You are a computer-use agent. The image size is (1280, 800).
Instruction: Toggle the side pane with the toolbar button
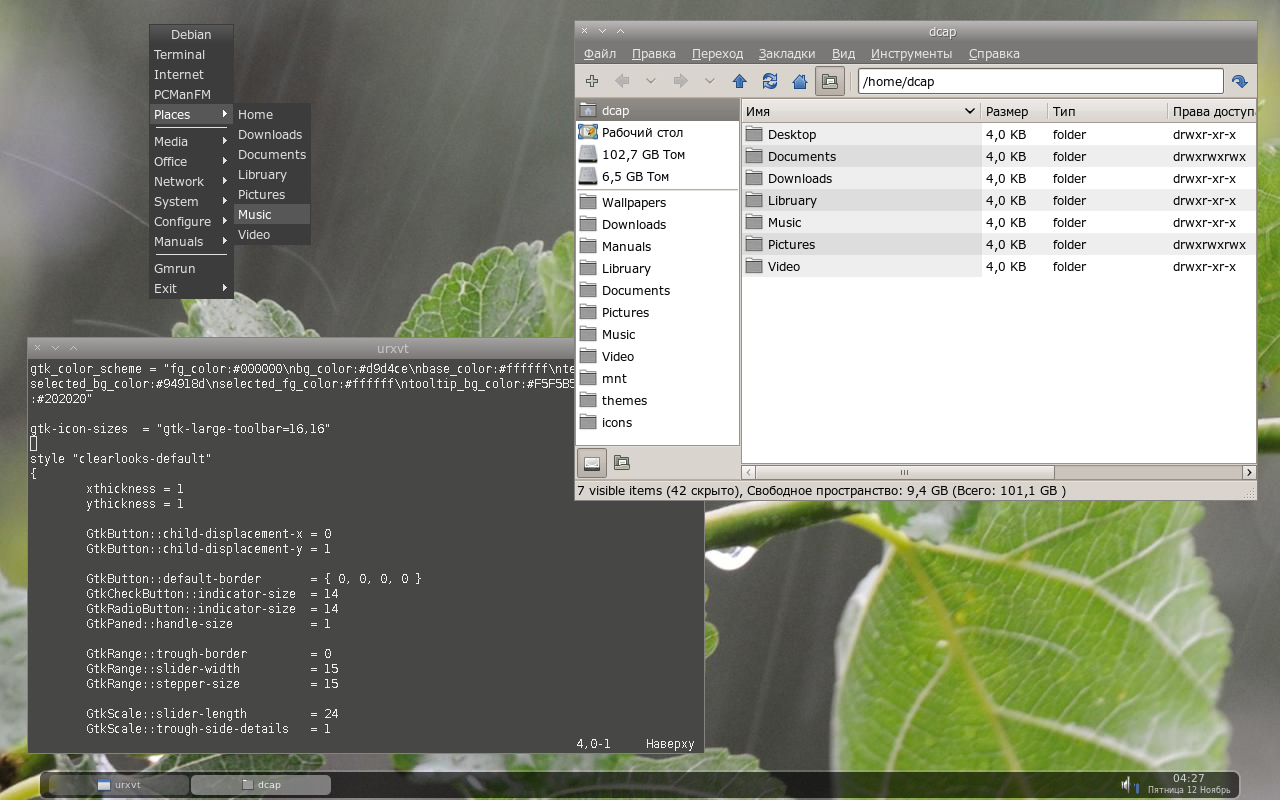[829, 81]
